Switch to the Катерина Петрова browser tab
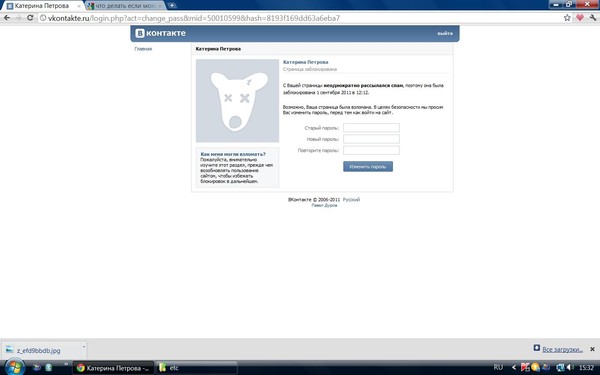The image size is (600, 375). (42, 6)
